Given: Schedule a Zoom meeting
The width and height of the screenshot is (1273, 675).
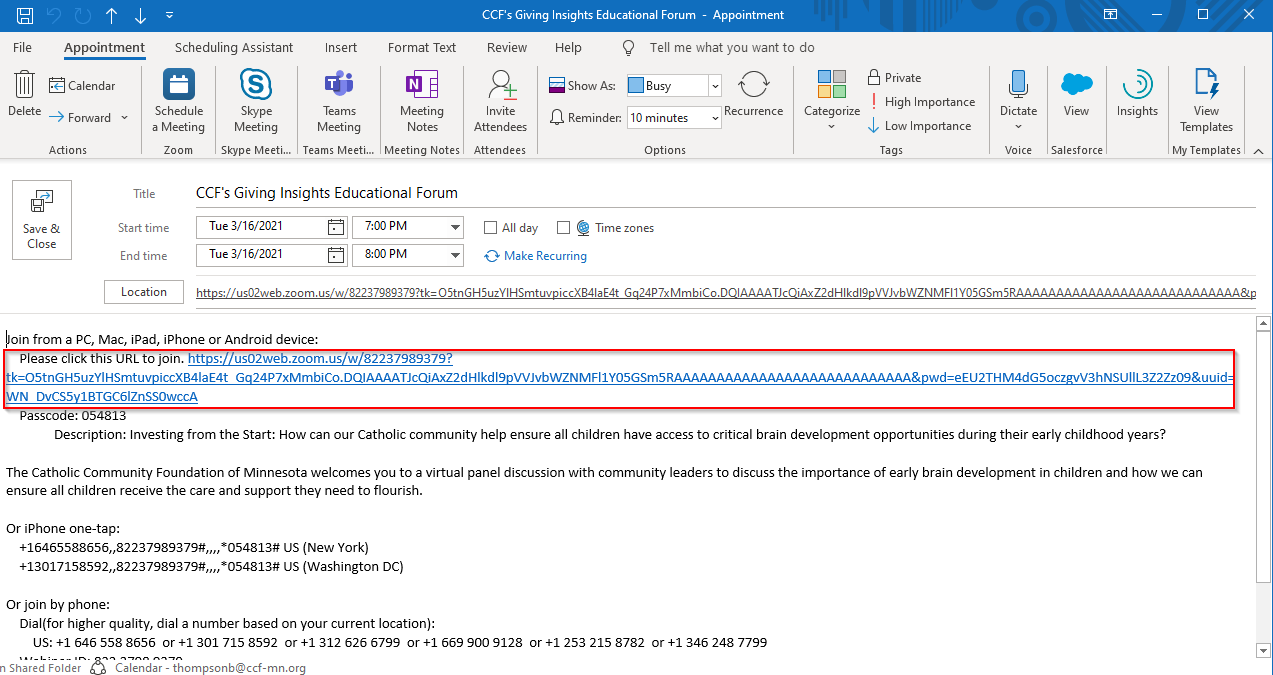Looking at the screenshot, I should (x=179, y=101).
